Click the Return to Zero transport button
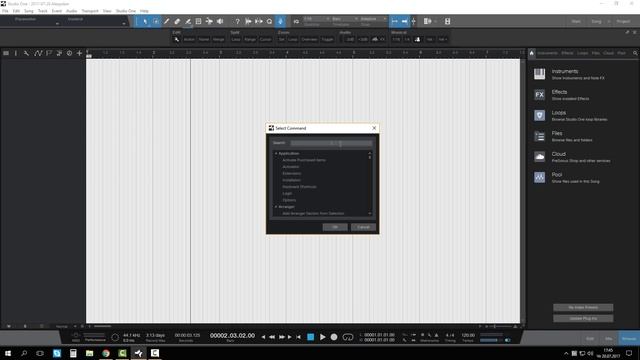Image resolution: width=640 pixels, height=360 pixels. [299, 337]
